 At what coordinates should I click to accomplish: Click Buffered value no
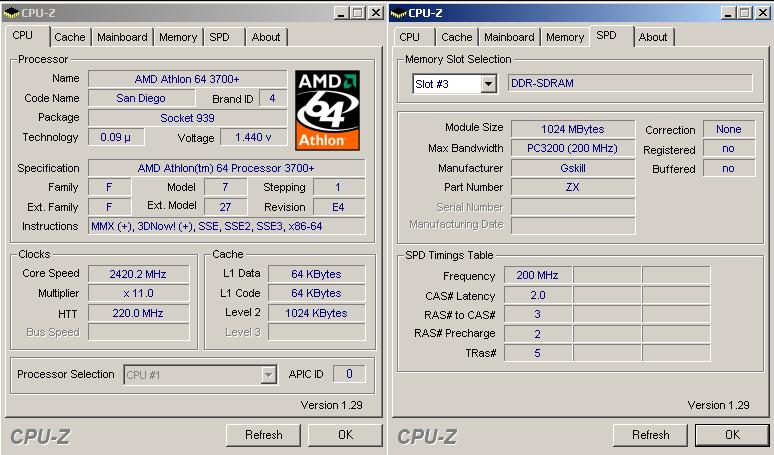coord(729,168)
